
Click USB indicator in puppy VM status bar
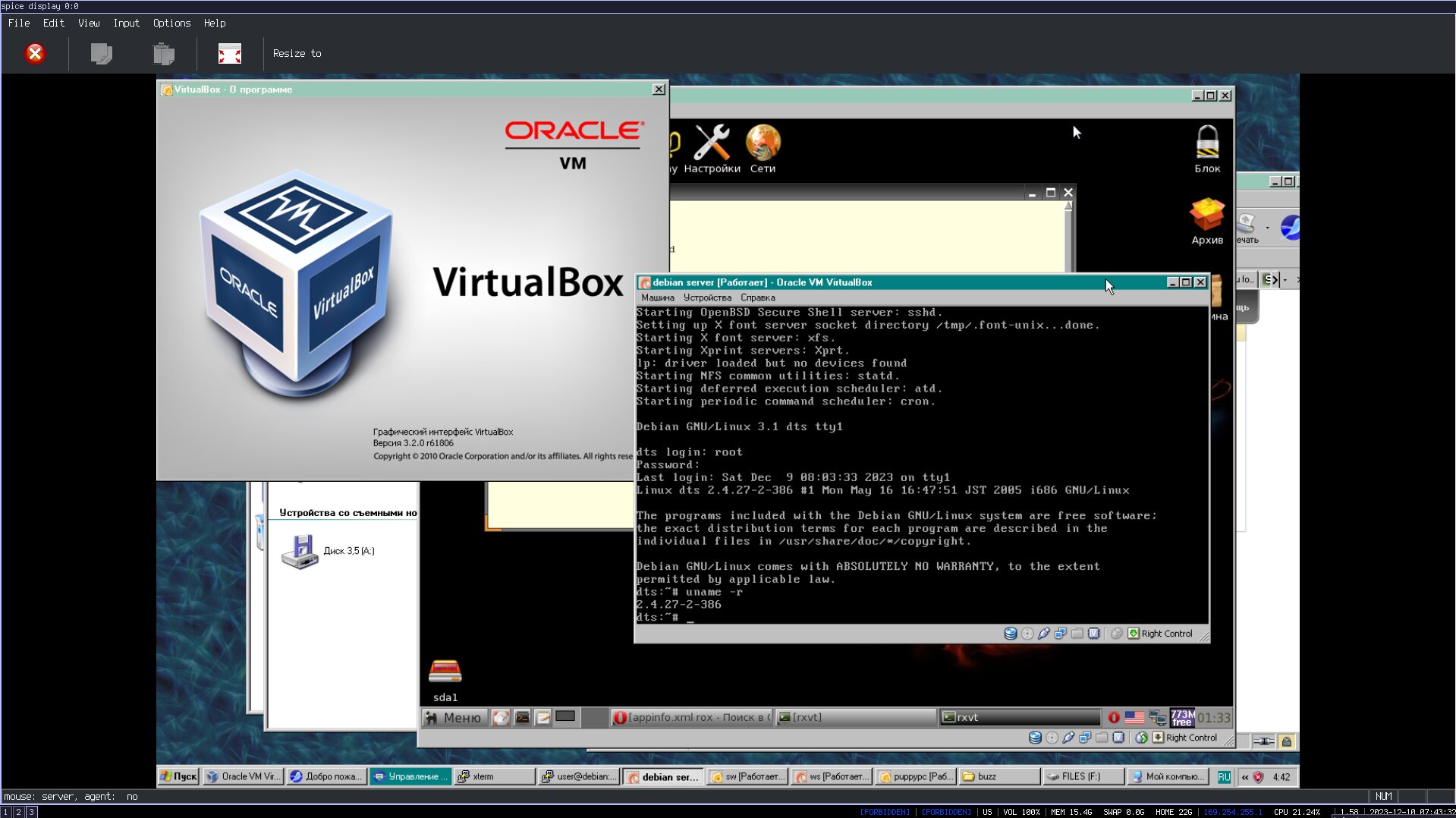click(1068, 738)
